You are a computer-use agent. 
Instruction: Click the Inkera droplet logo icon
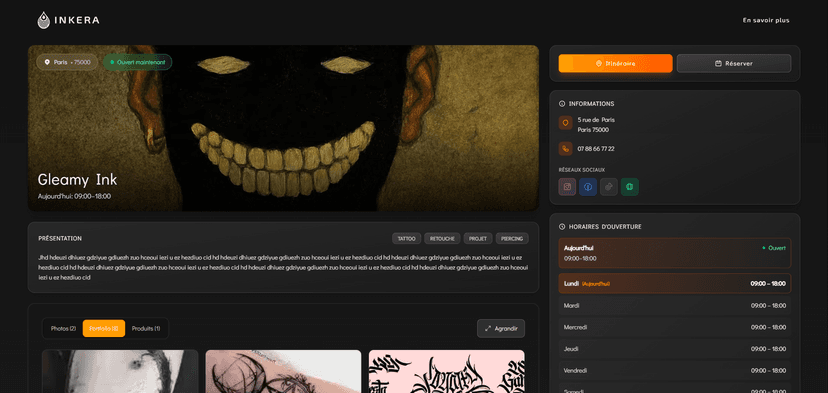click(43, 20)
